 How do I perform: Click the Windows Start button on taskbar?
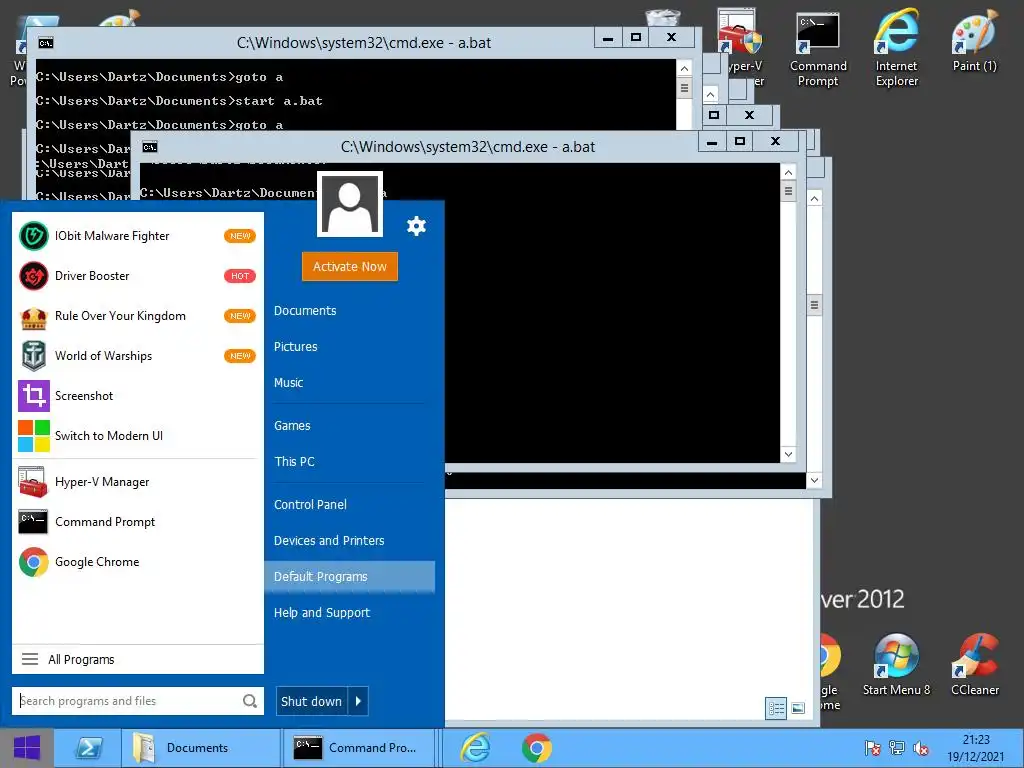(27, 748)
